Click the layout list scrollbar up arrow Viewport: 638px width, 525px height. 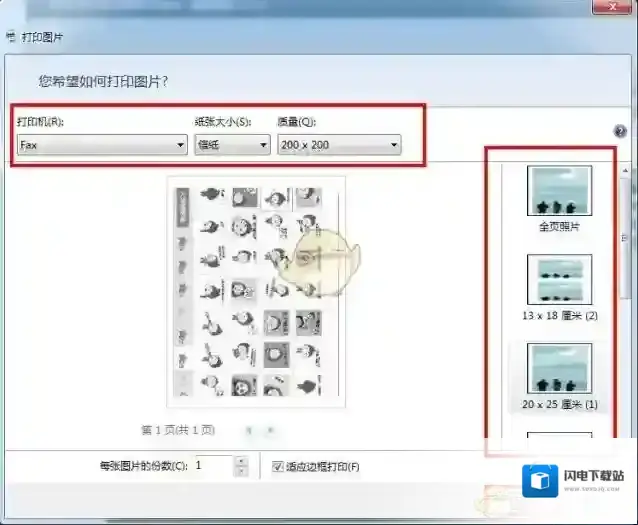(x=625, y=171)
